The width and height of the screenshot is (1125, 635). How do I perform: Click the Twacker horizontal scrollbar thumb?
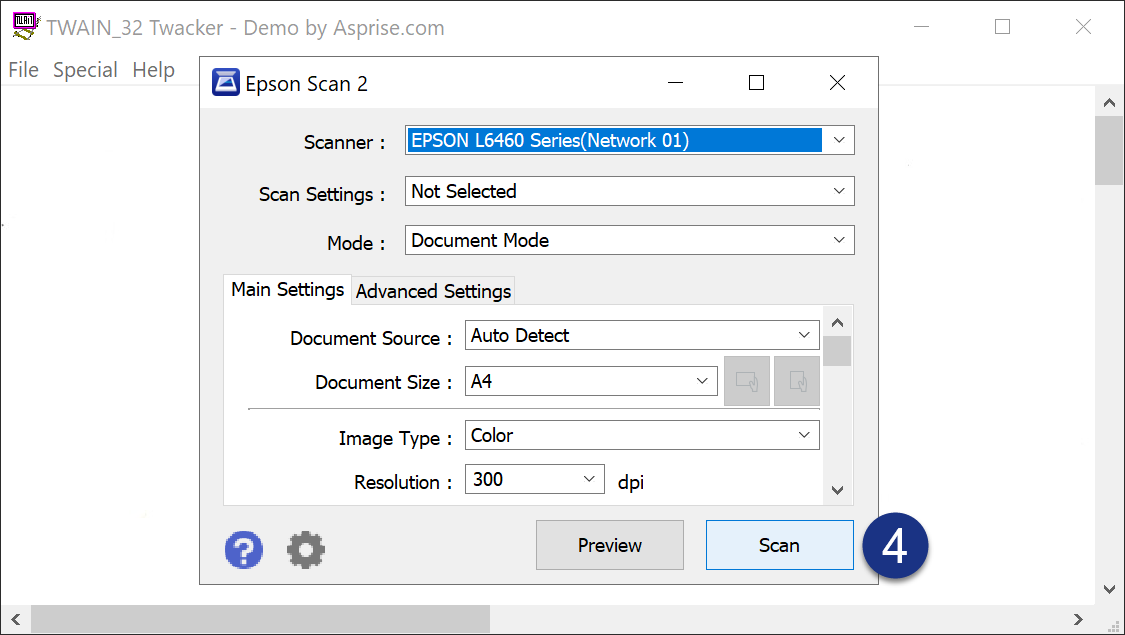[x=260, y=619]
